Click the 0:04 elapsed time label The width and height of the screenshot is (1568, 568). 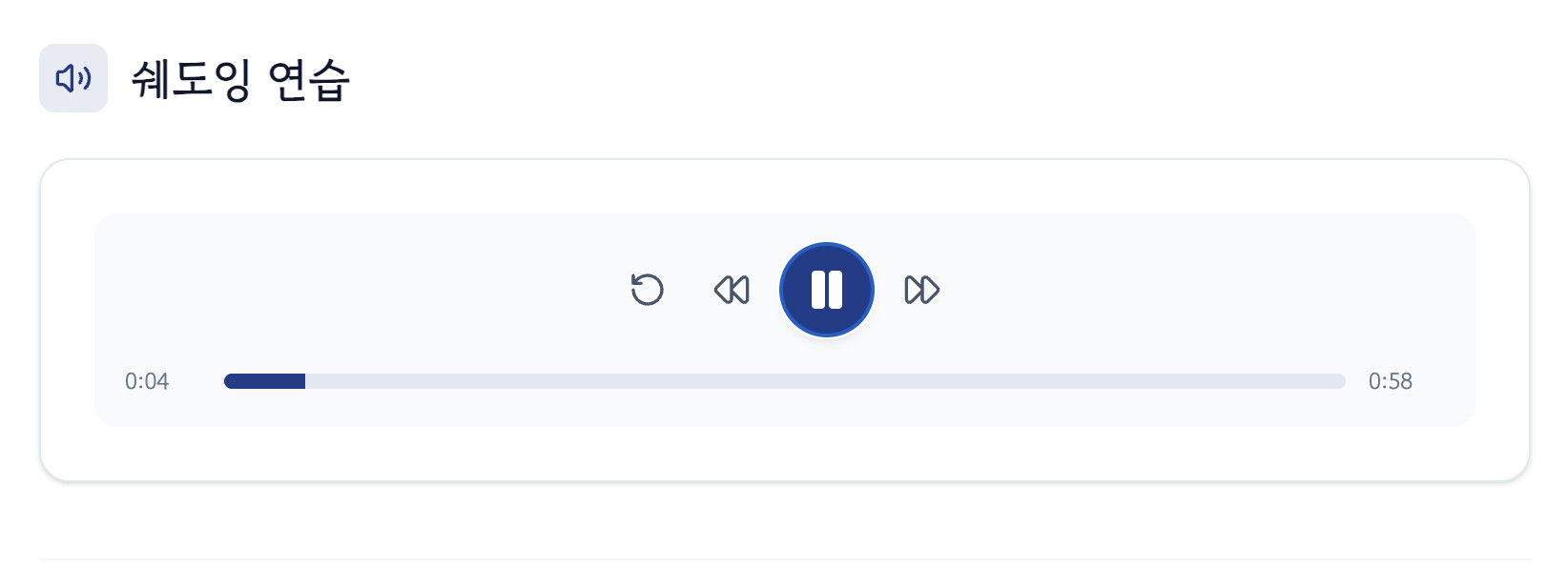[147, 381]
